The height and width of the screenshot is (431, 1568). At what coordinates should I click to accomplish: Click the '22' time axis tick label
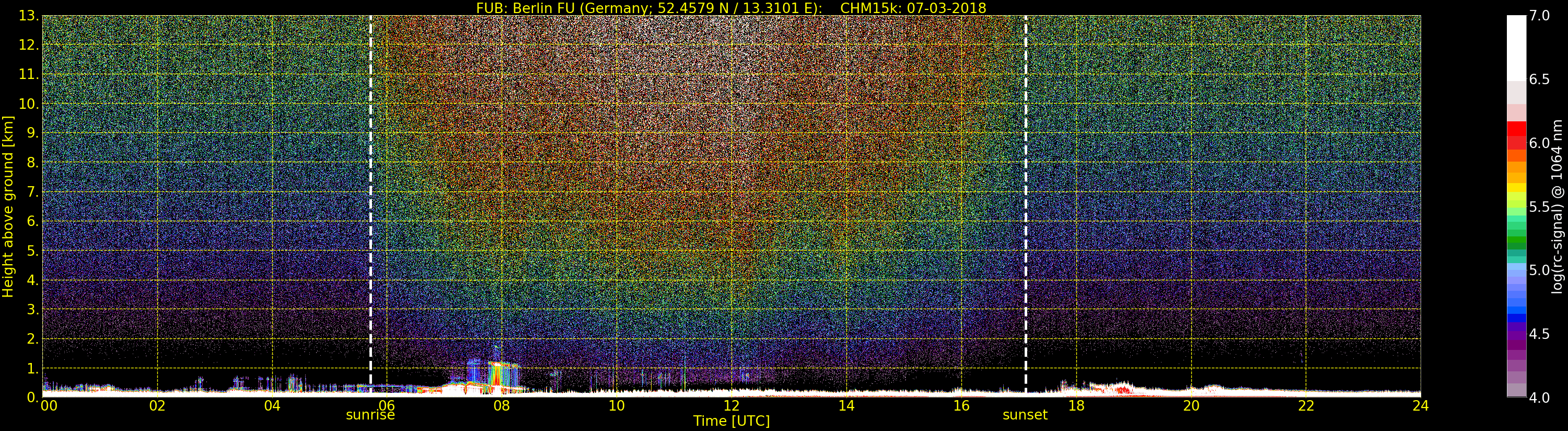1306,405
